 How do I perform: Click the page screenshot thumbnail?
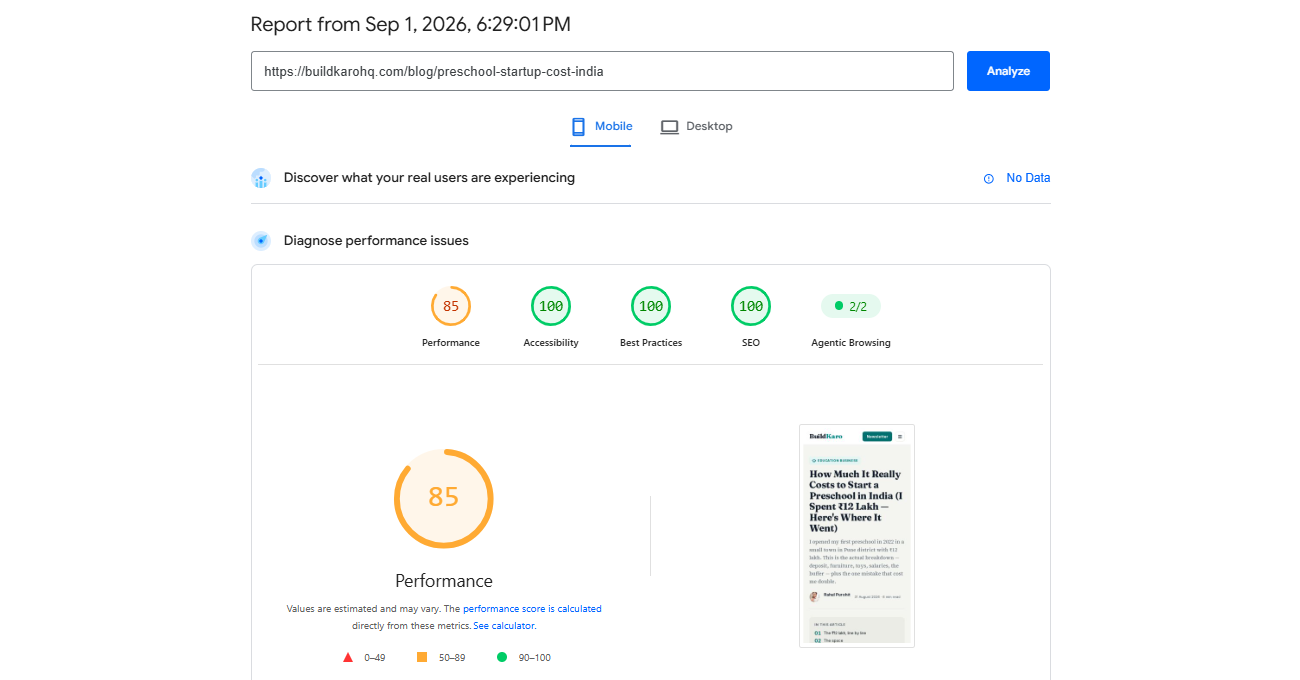click(x=857, y=535)
